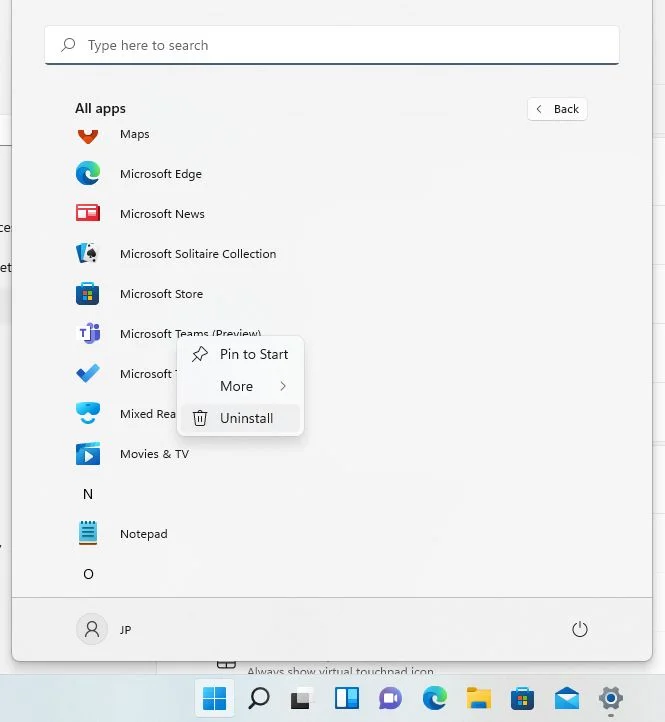Click the pin icon beside Pin to Start
665x722 pixels.
click(200, 354)
